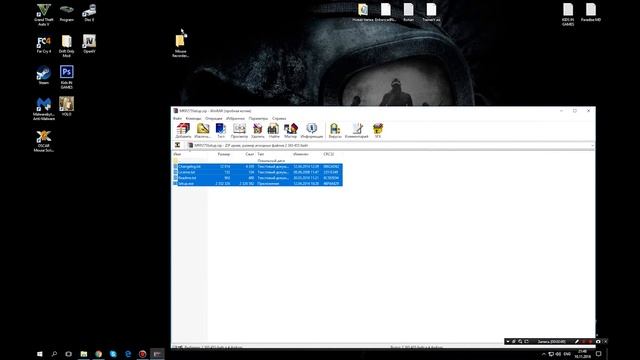
Task: Sort by the Размер column header
Action: click(x=224, y=154)
